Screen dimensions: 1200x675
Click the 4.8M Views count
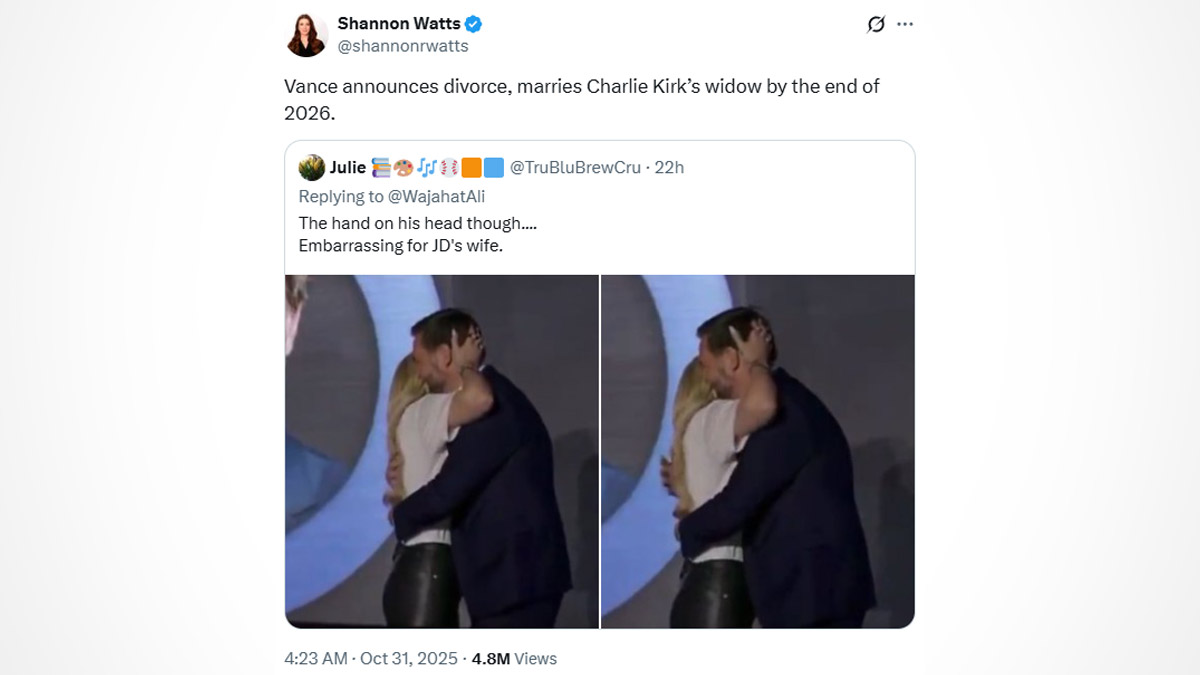click(x=514, y=658)
